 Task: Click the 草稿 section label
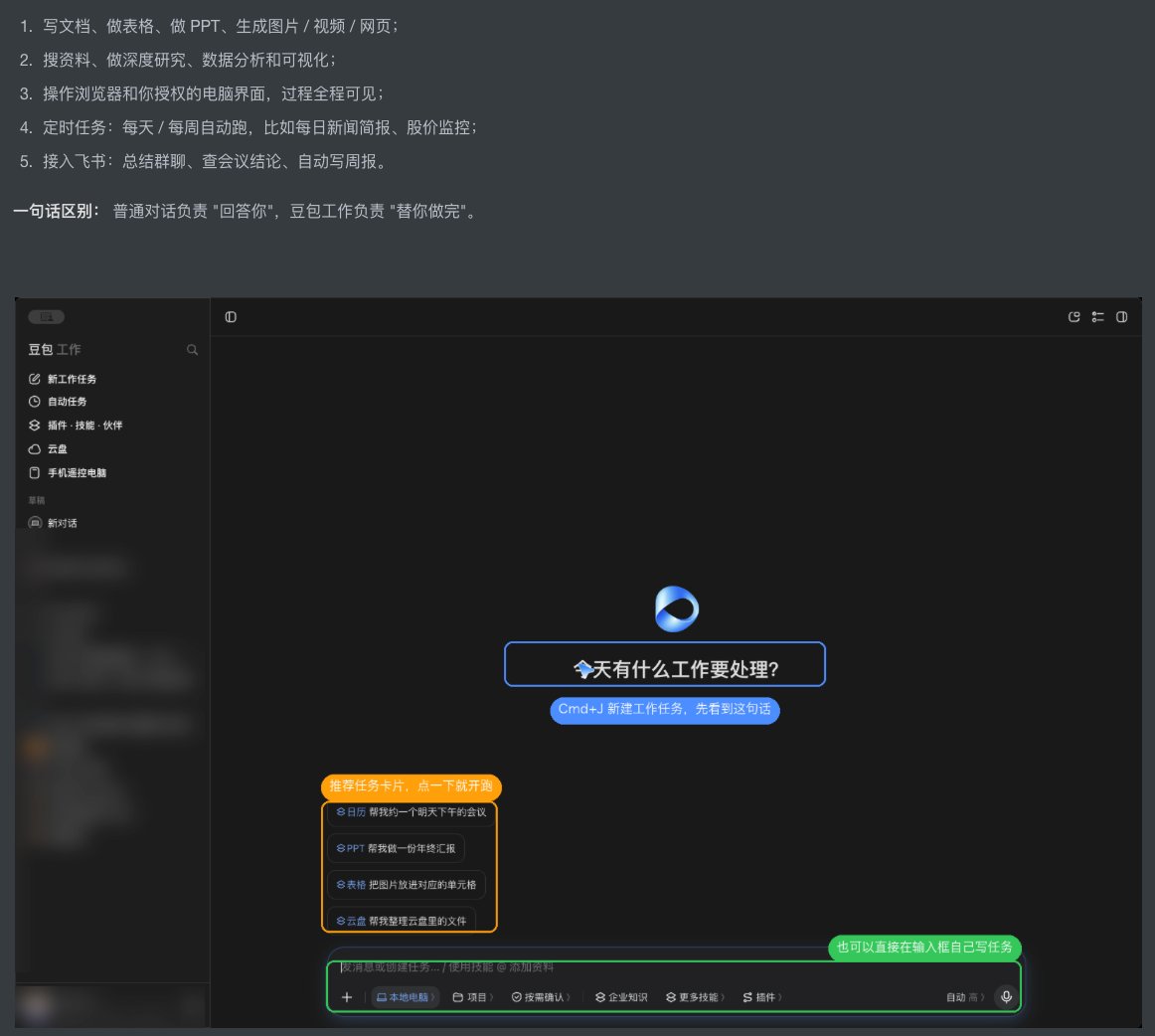coord(36,500)
